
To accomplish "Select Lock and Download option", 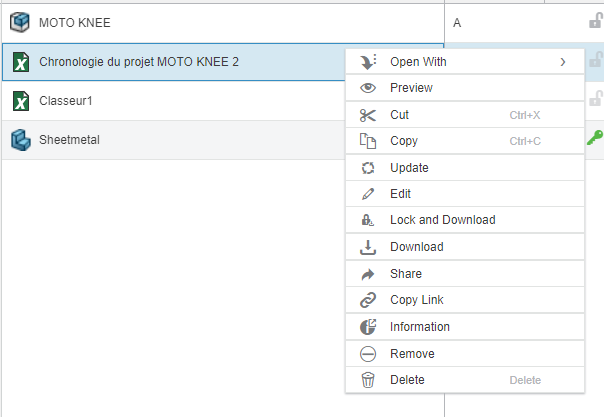I will 442,220.
